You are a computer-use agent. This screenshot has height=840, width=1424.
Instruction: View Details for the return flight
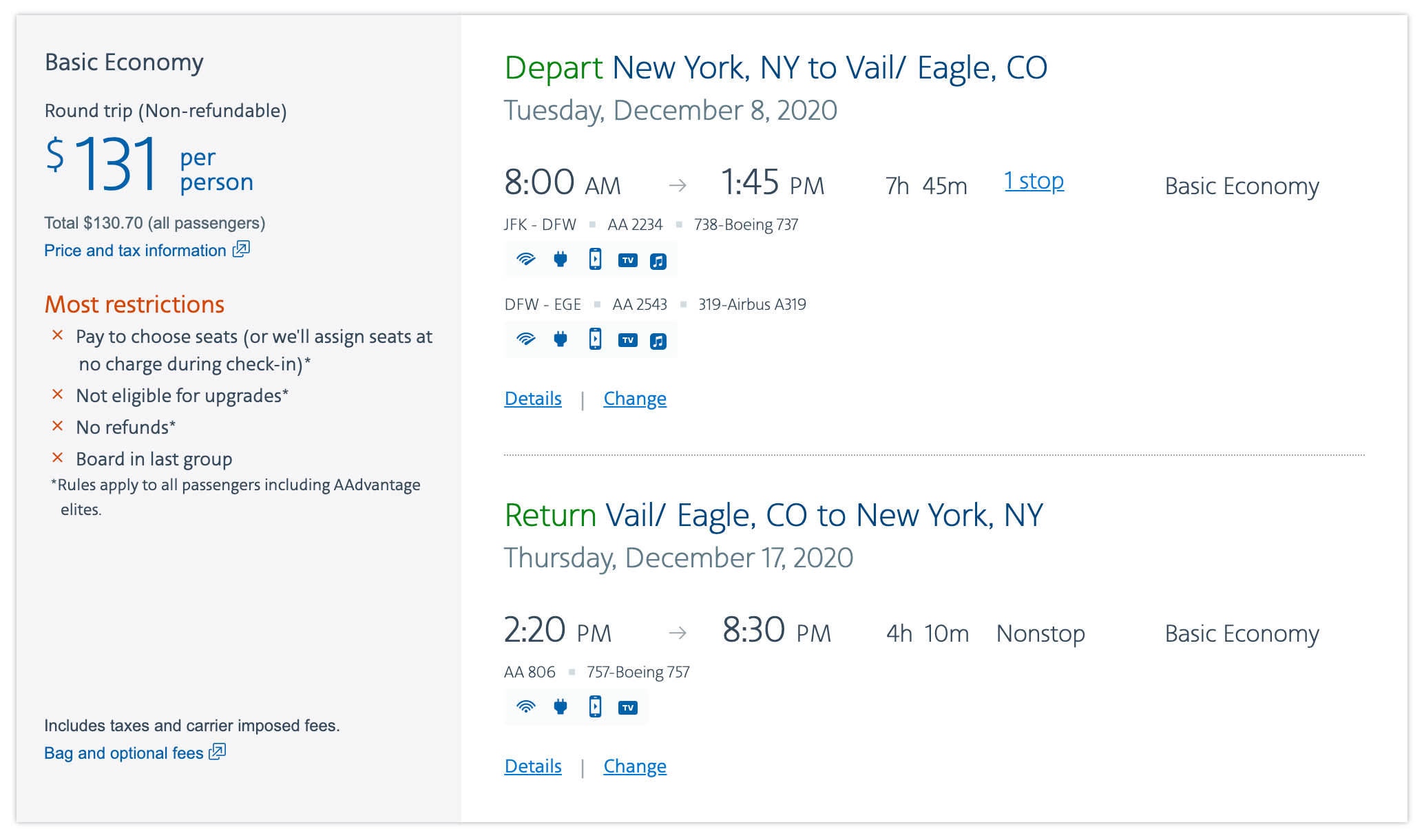(533, 766)
